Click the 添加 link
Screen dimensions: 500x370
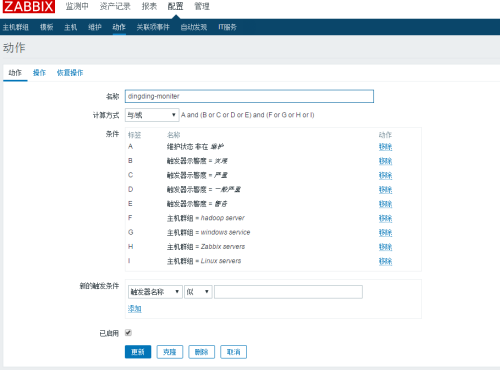click(135, 309)
